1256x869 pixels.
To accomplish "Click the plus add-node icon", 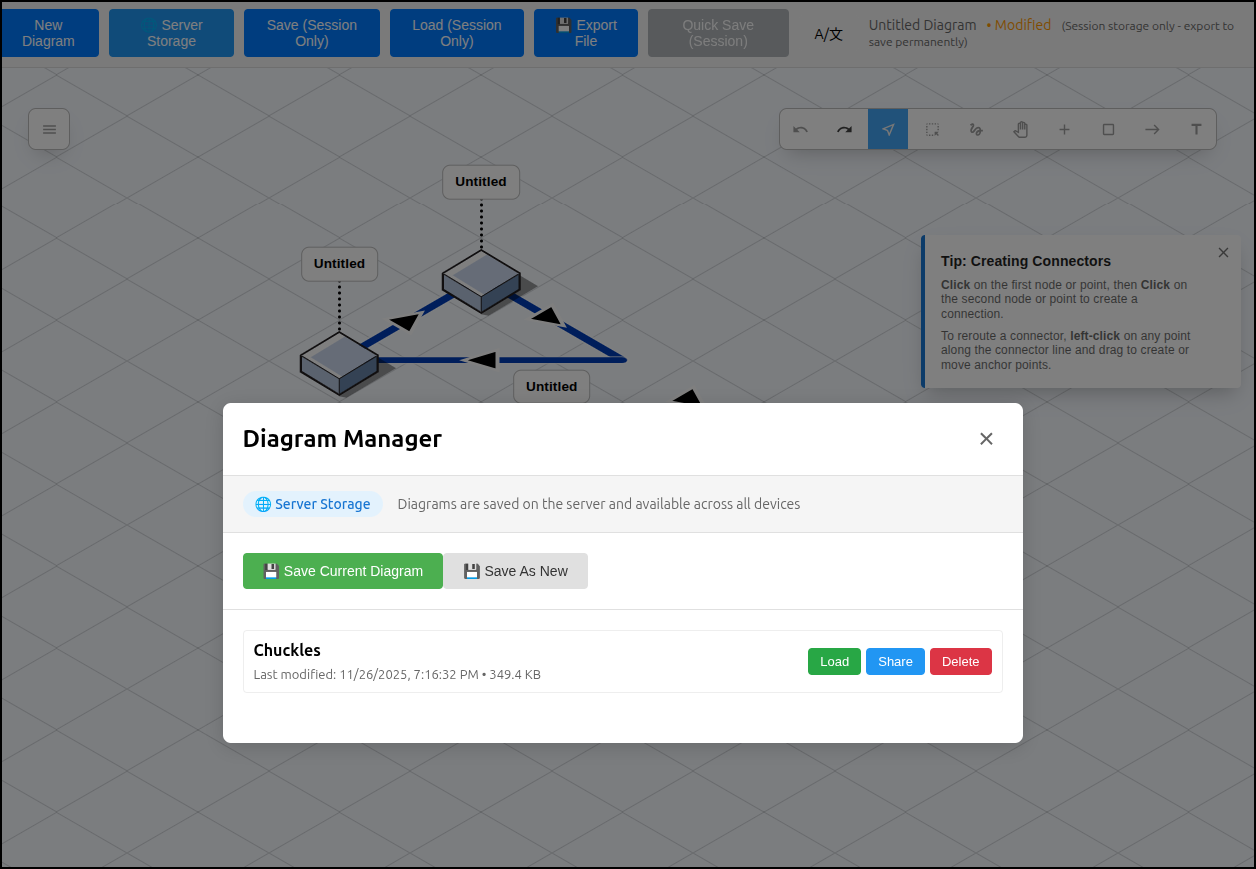I will pos(1064,130).
